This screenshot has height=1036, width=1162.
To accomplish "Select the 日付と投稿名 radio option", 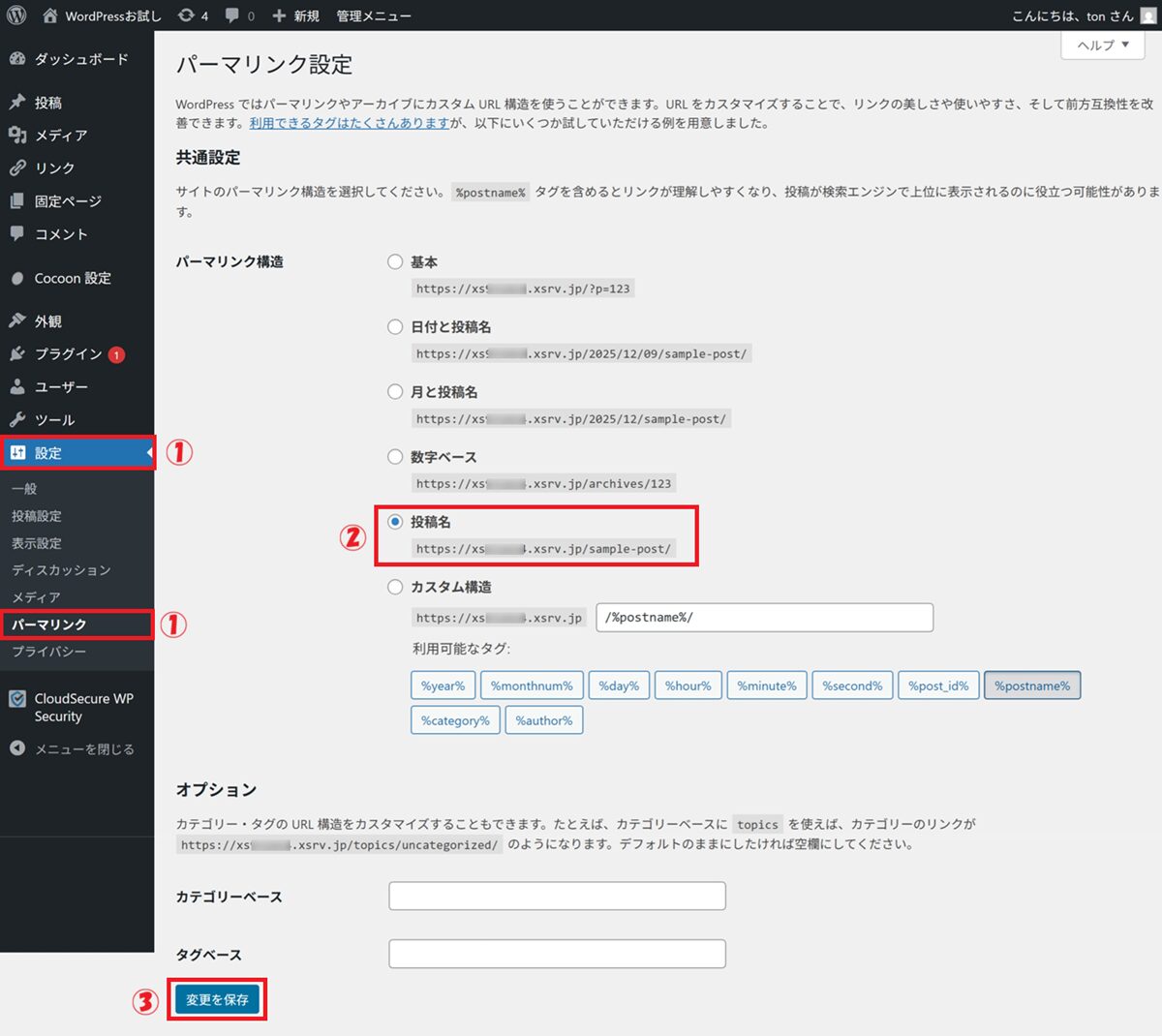I will (x=395, y=327).
